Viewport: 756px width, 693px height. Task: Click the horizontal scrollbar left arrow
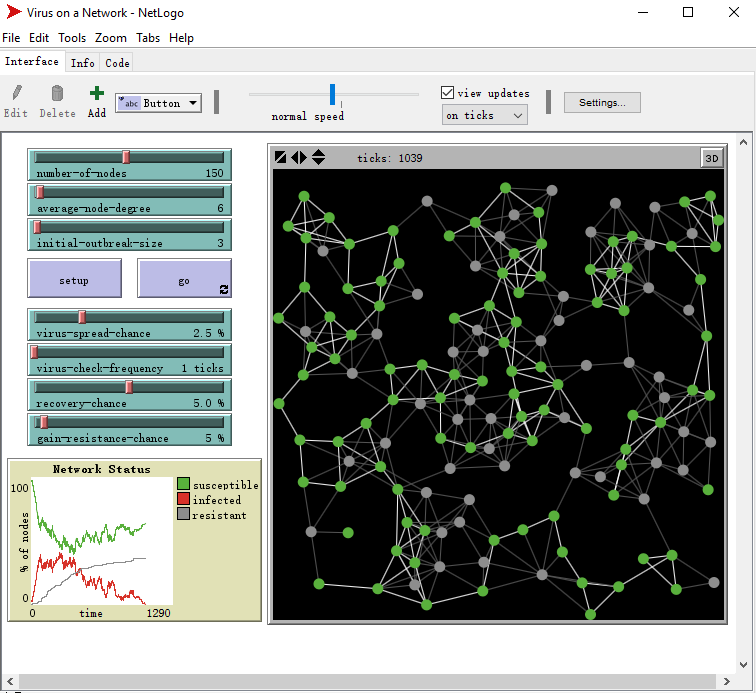point(10,681)
